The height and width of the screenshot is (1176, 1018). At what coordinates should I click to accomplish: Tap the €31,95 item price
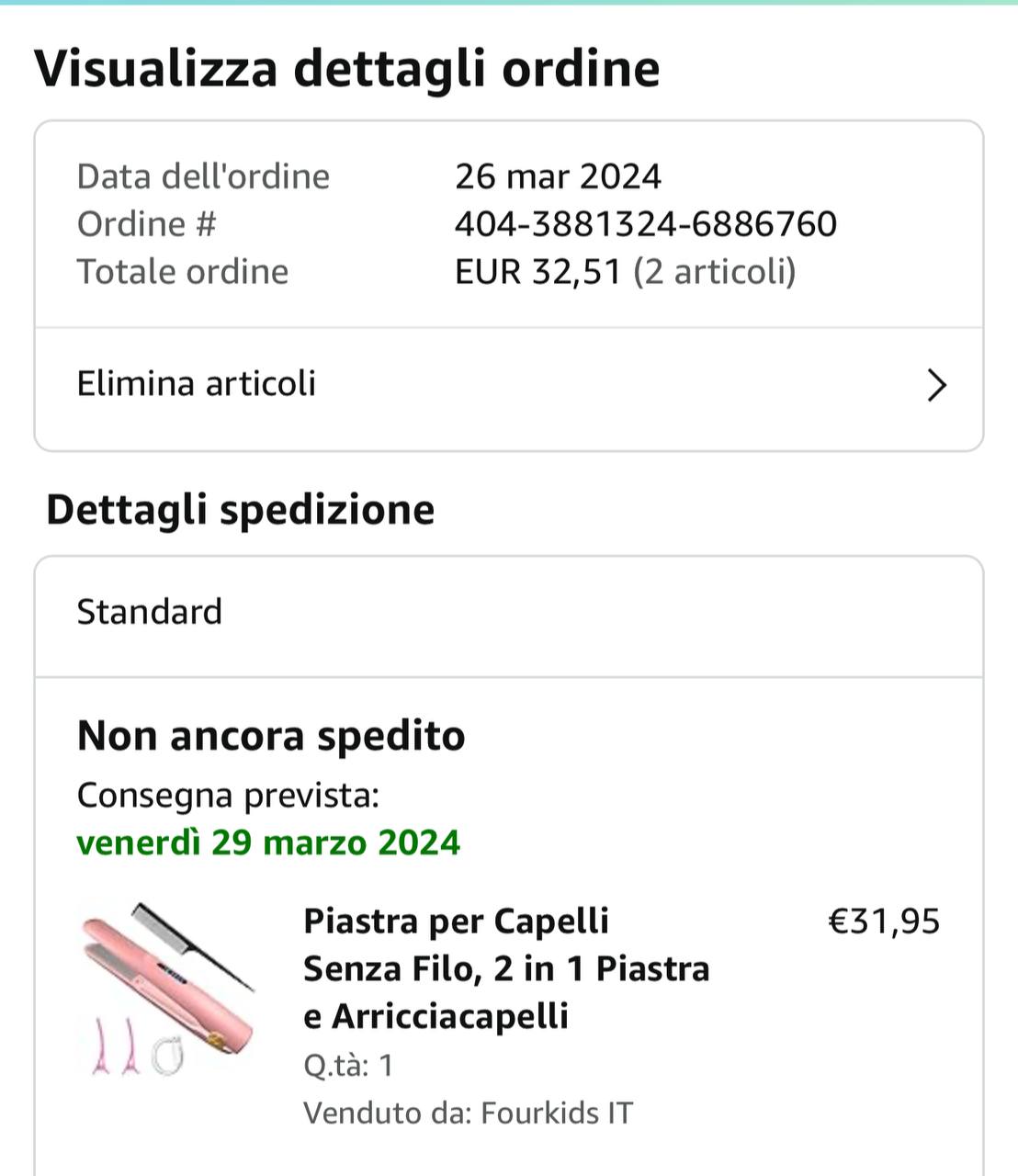[884, 922]
